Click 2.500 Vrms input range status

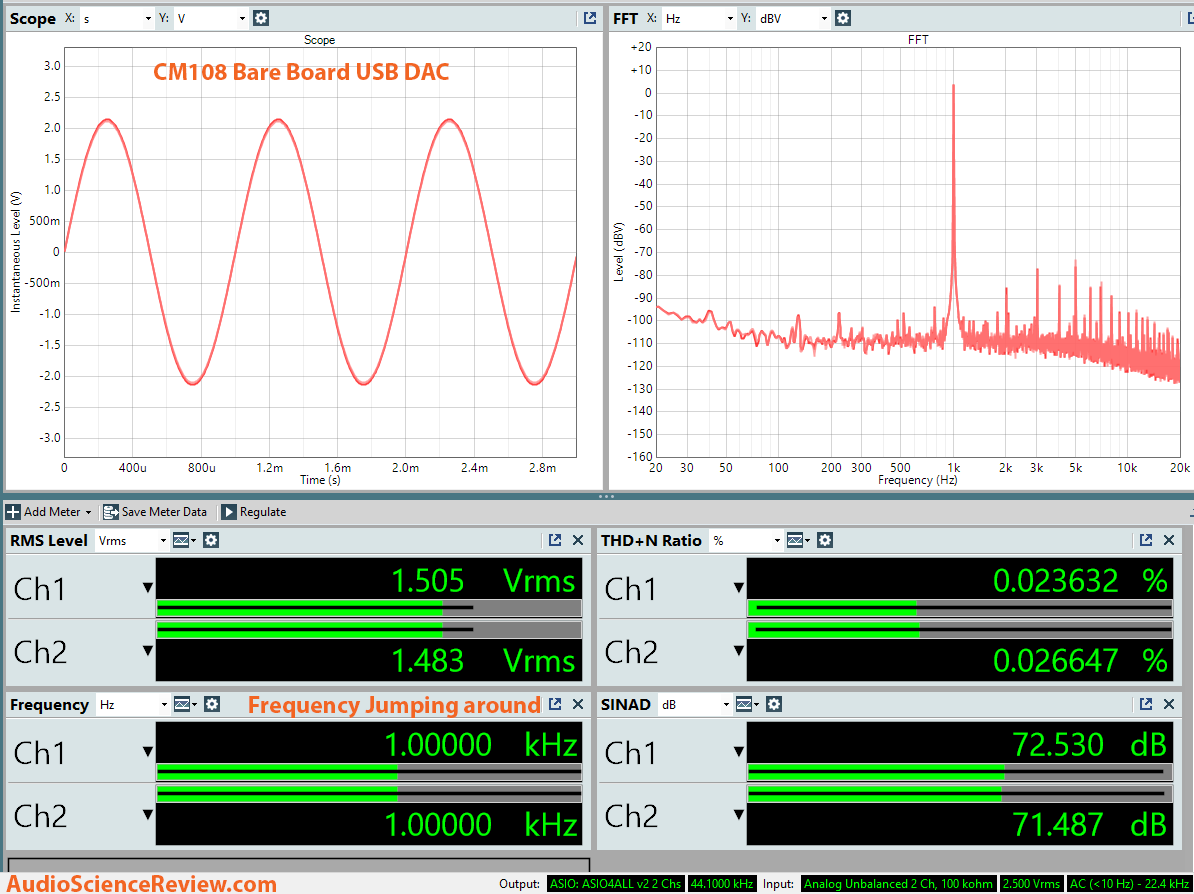pyautogui.click(x=1032, y=884)
